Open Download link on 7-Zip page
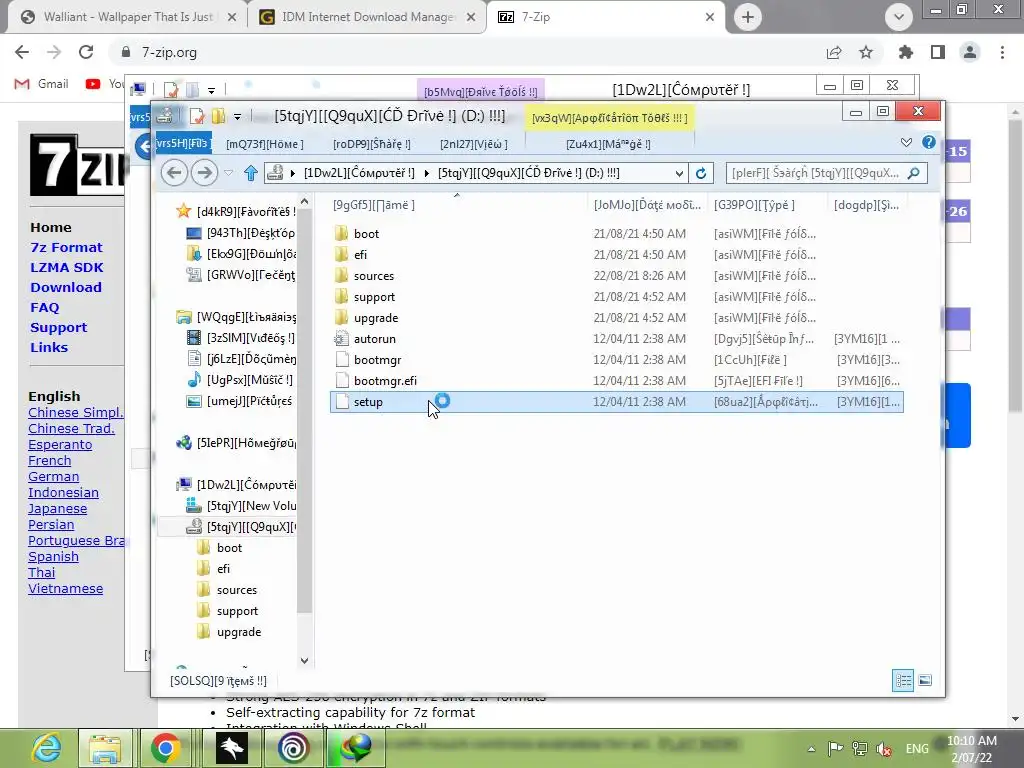The width and height of the screenshot is (1024, 768). 66,287
